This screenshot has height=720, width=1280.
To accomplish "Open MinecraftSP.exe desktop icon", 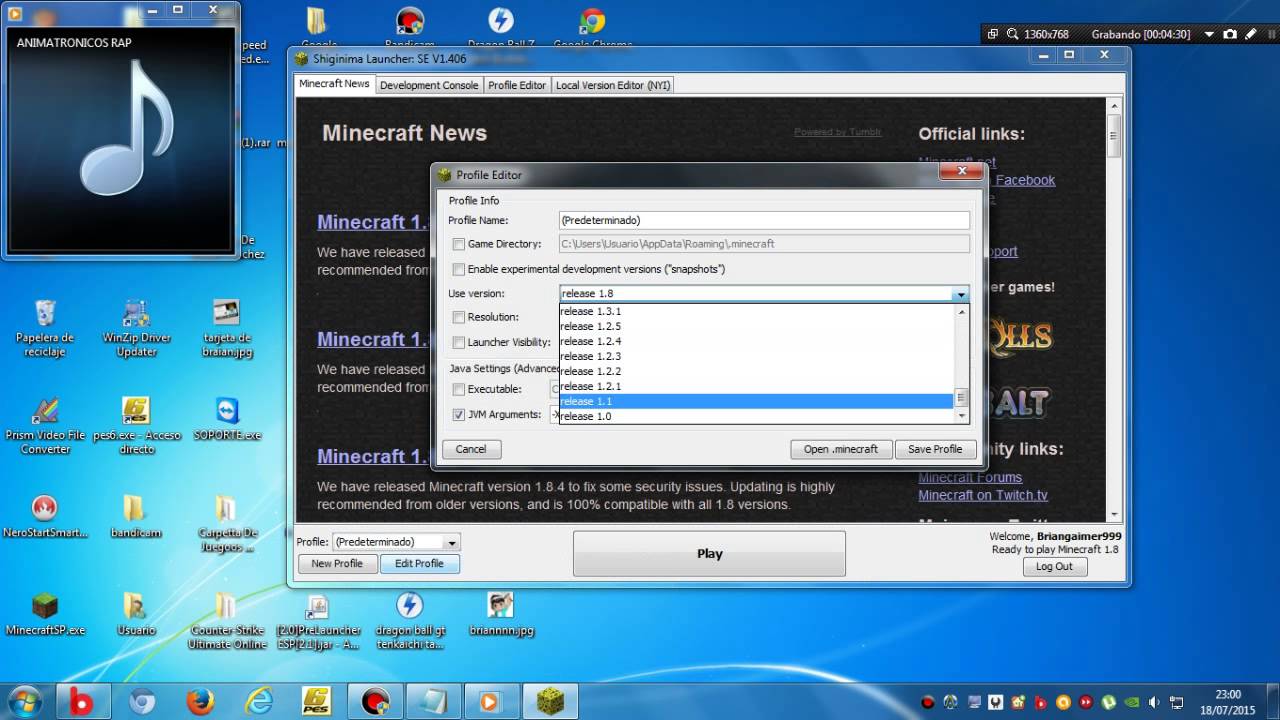I will click(x=45, y=614).
